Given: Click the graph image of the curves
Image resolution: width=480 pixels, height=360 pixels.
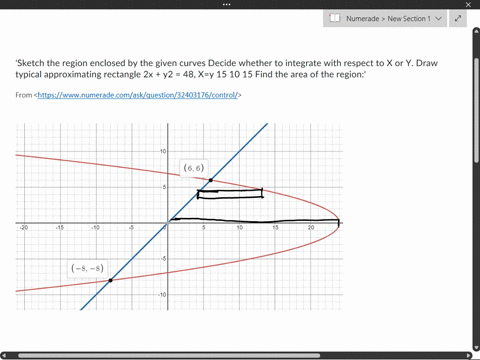Looking at the screenshot, I should (179, 217).
